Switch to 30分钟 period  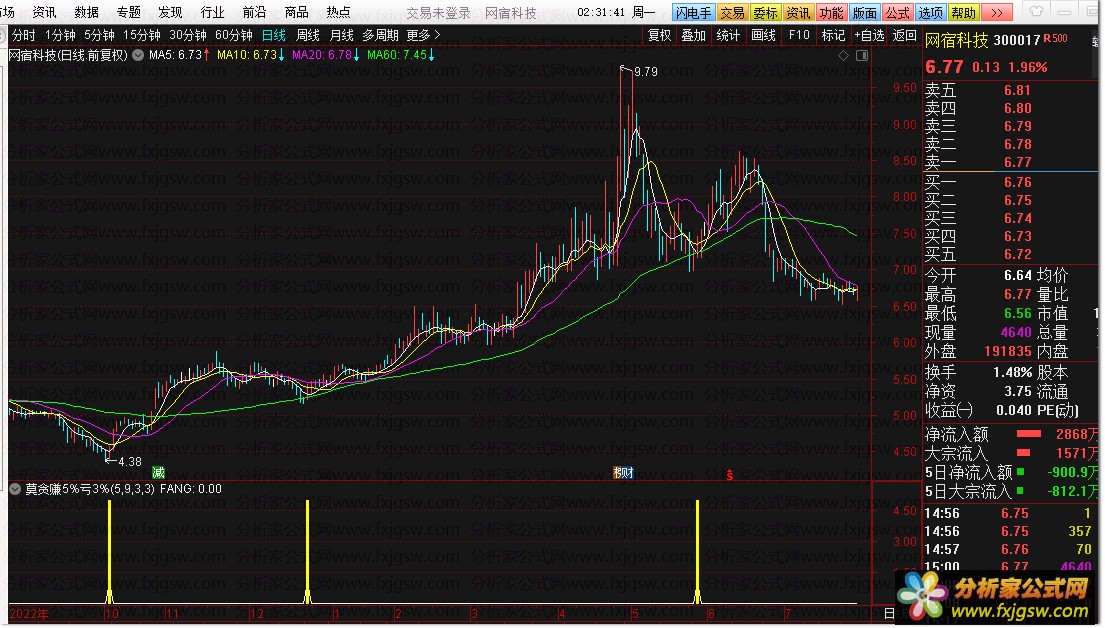(x=187, y=35)
